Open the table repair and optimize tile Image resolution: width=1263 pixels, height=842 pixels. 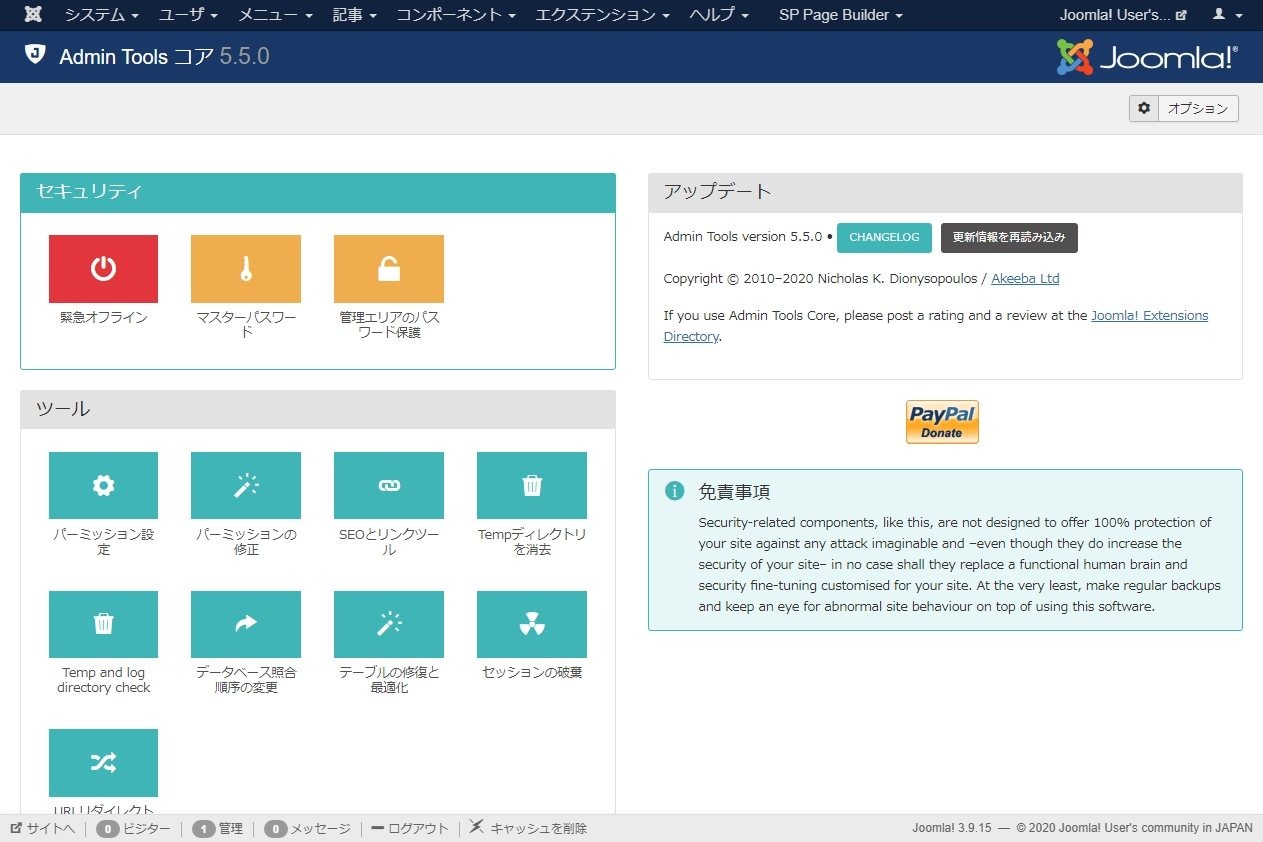388,624
